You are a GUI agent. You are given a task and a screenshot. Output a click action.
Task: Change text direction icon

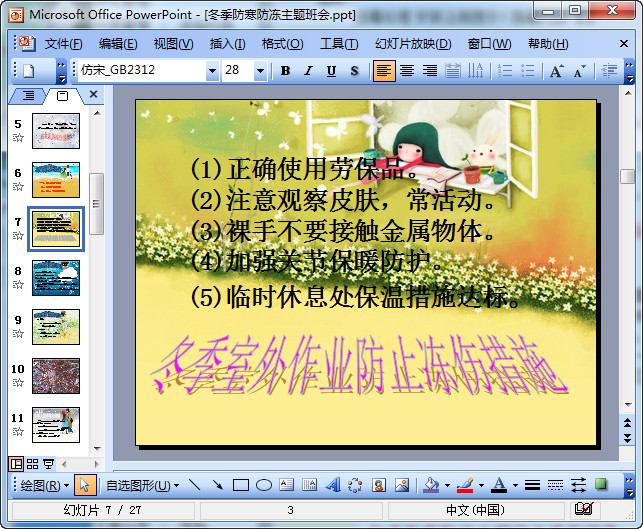(x=476, y=71)
